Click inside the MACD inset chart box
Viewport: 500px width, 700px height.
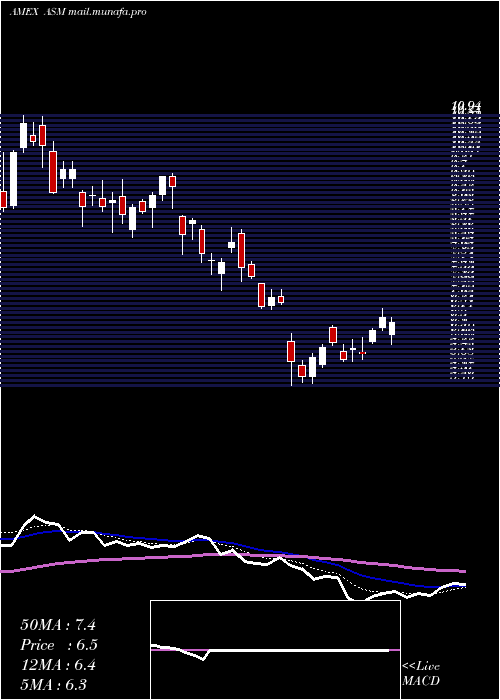point(275,650)
